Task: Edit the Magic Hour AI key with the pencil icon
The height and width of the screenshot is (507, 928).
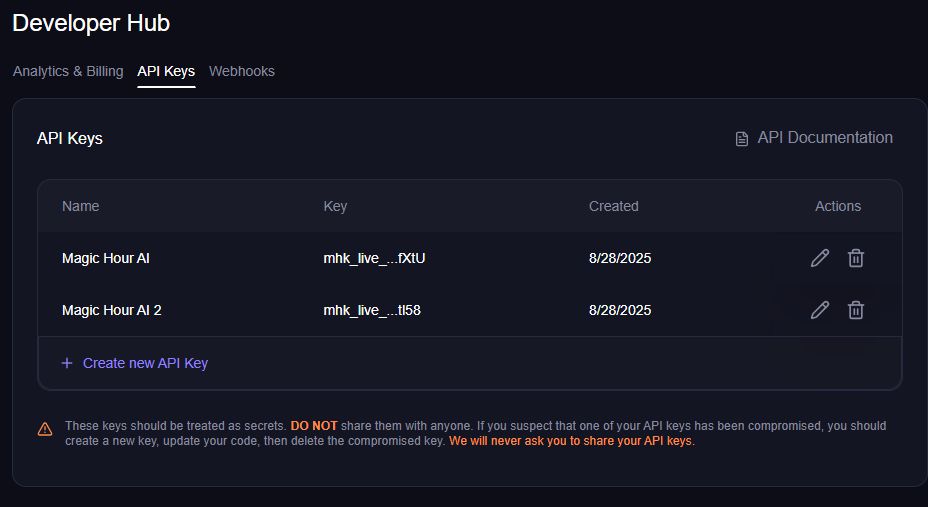Action: (x=820, y=258)
